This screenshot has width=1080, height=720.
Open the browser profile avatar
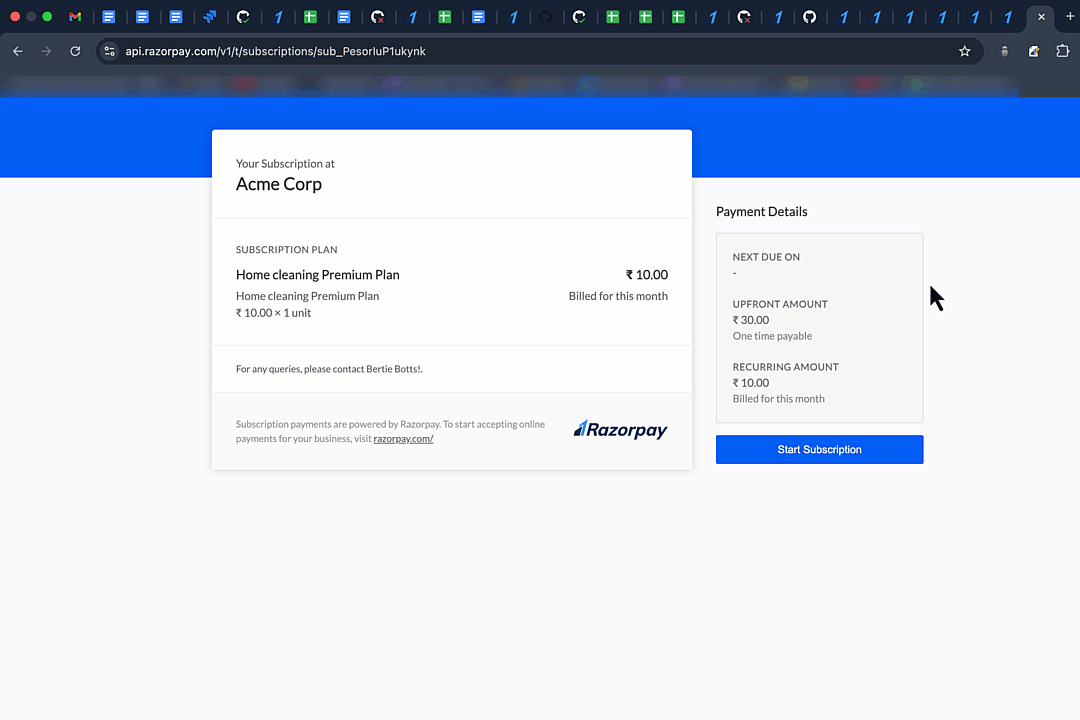1004,51
